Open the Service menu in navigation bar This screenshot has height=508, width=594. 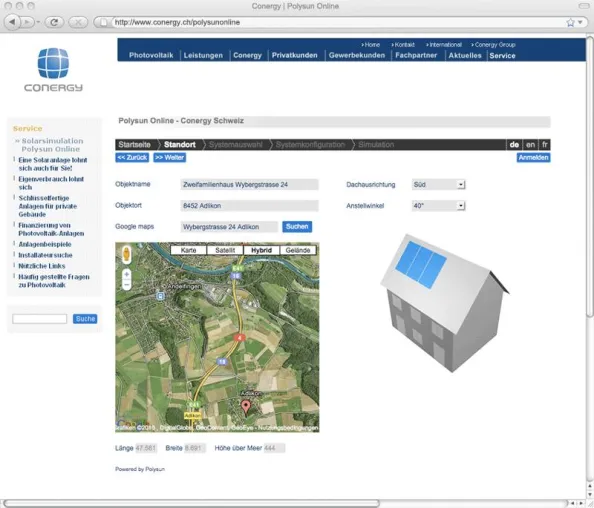502,55
